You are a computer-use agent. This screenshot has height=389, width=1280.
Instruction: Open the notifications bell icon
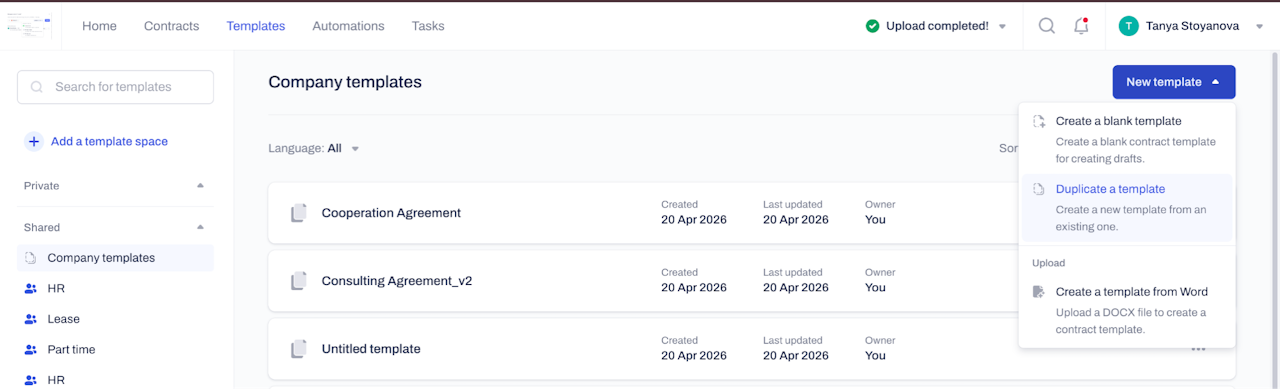point(1081,26)
